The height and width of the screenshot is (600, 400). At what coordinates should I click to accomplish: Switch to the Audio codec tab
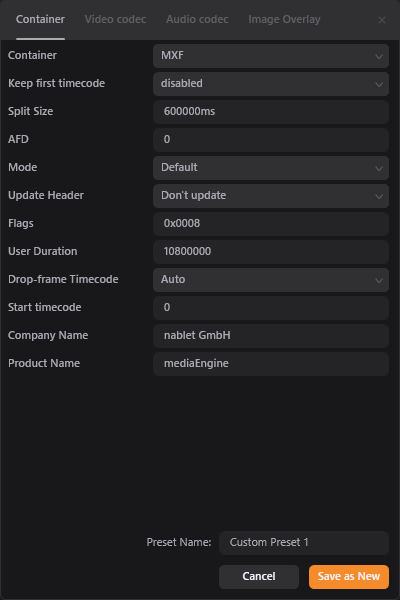pos(197,20)
